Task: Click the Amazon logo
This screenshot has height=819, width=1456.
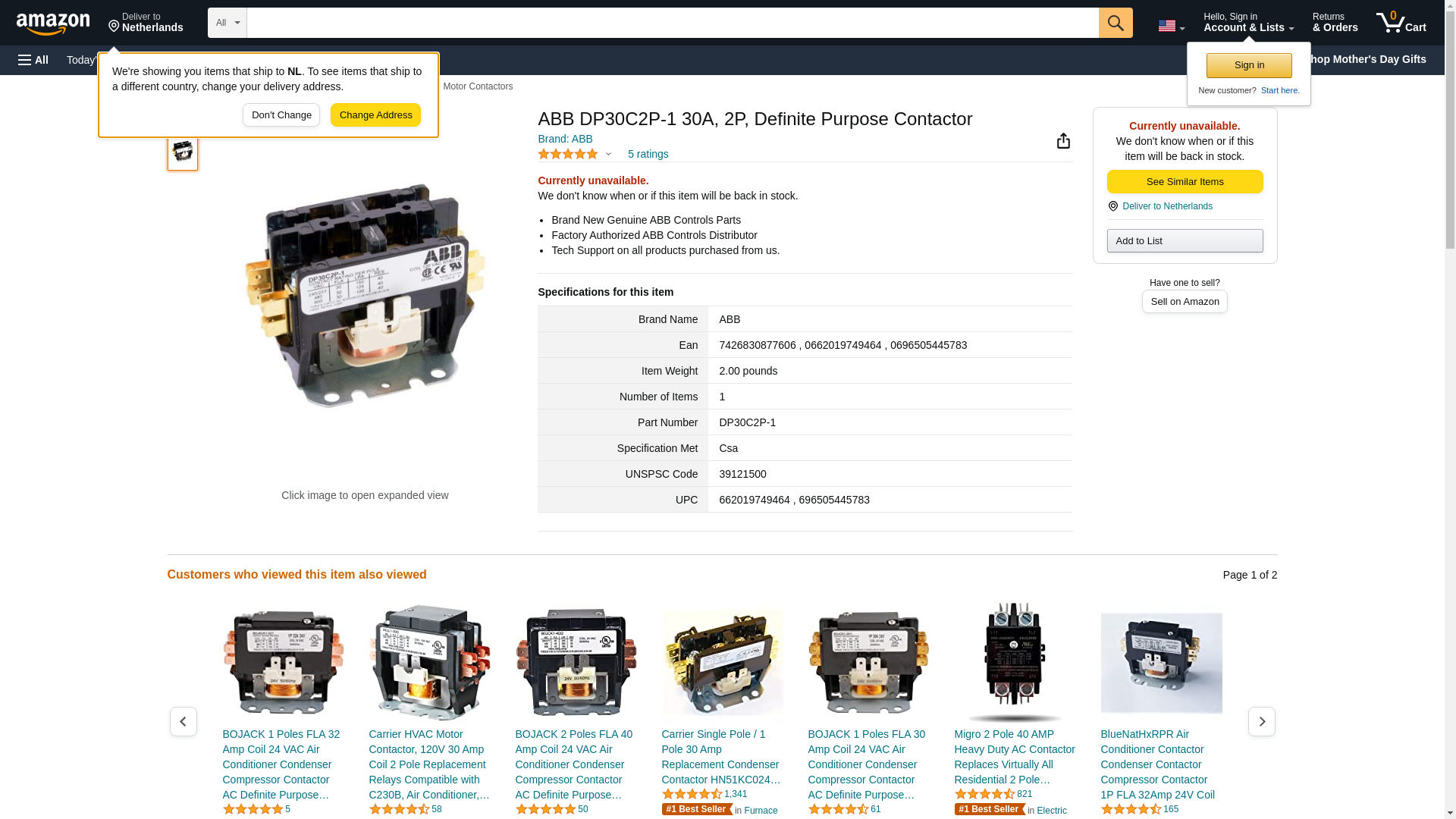Action: (x=53, y=24)
